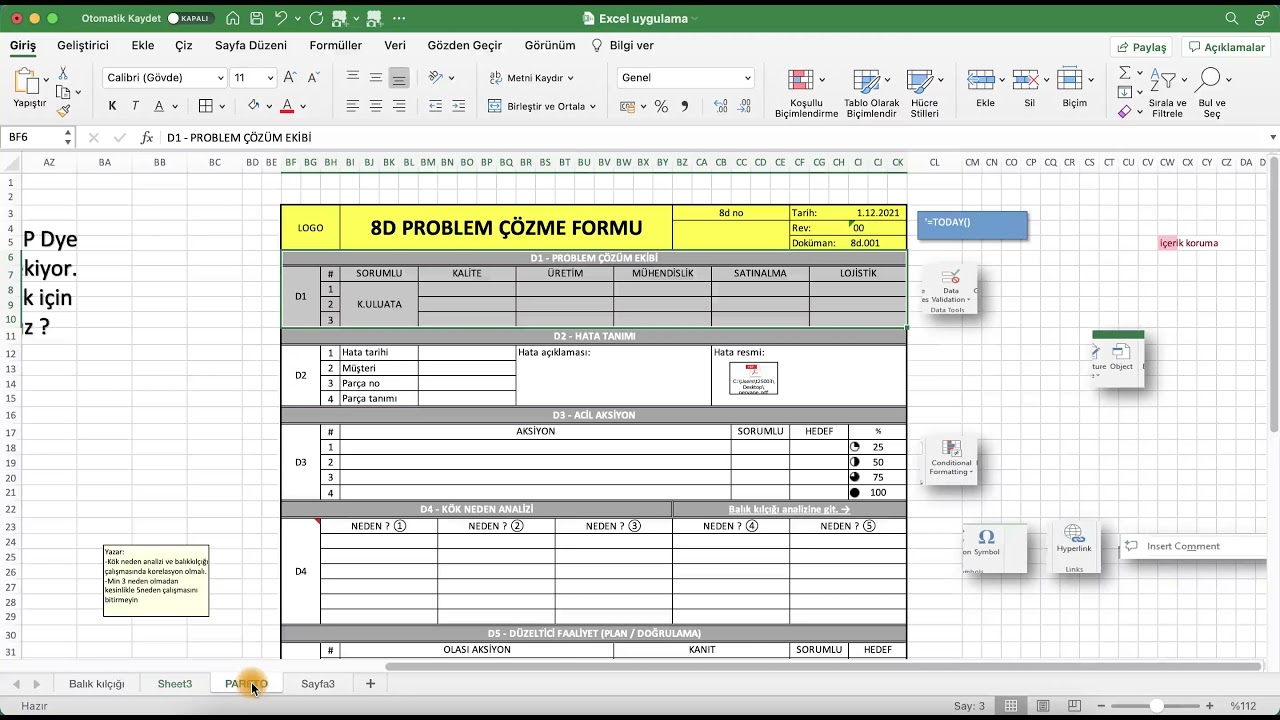Click the comma style icon

[x=685, y=106]
